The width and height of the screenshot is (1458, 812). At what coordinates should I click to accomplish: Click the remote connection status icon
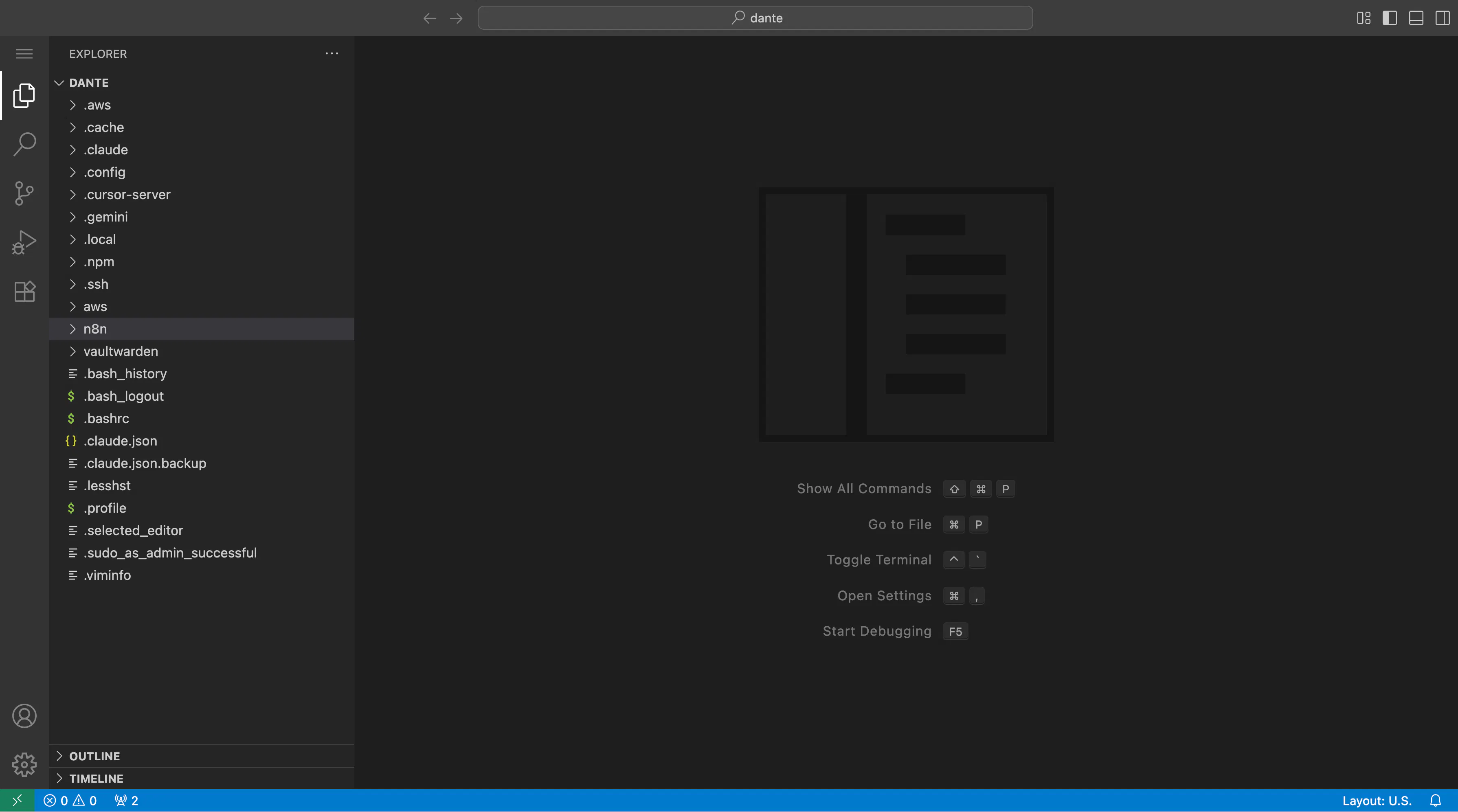click(x=17, y=800)
